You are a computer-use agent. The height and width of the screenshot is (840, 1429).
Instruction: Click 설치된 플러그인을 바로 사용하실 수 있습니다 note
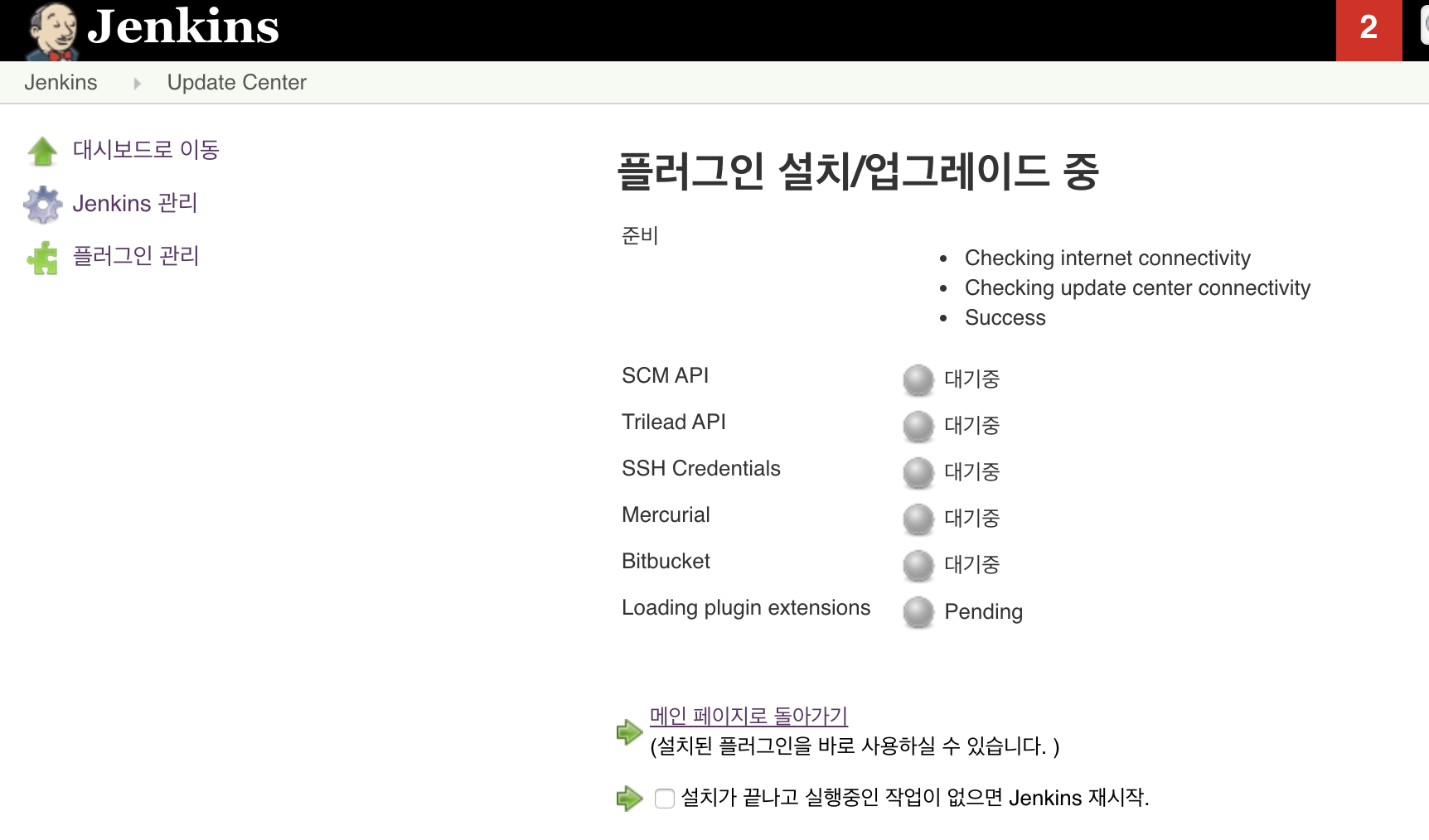[x=855, y=746]
